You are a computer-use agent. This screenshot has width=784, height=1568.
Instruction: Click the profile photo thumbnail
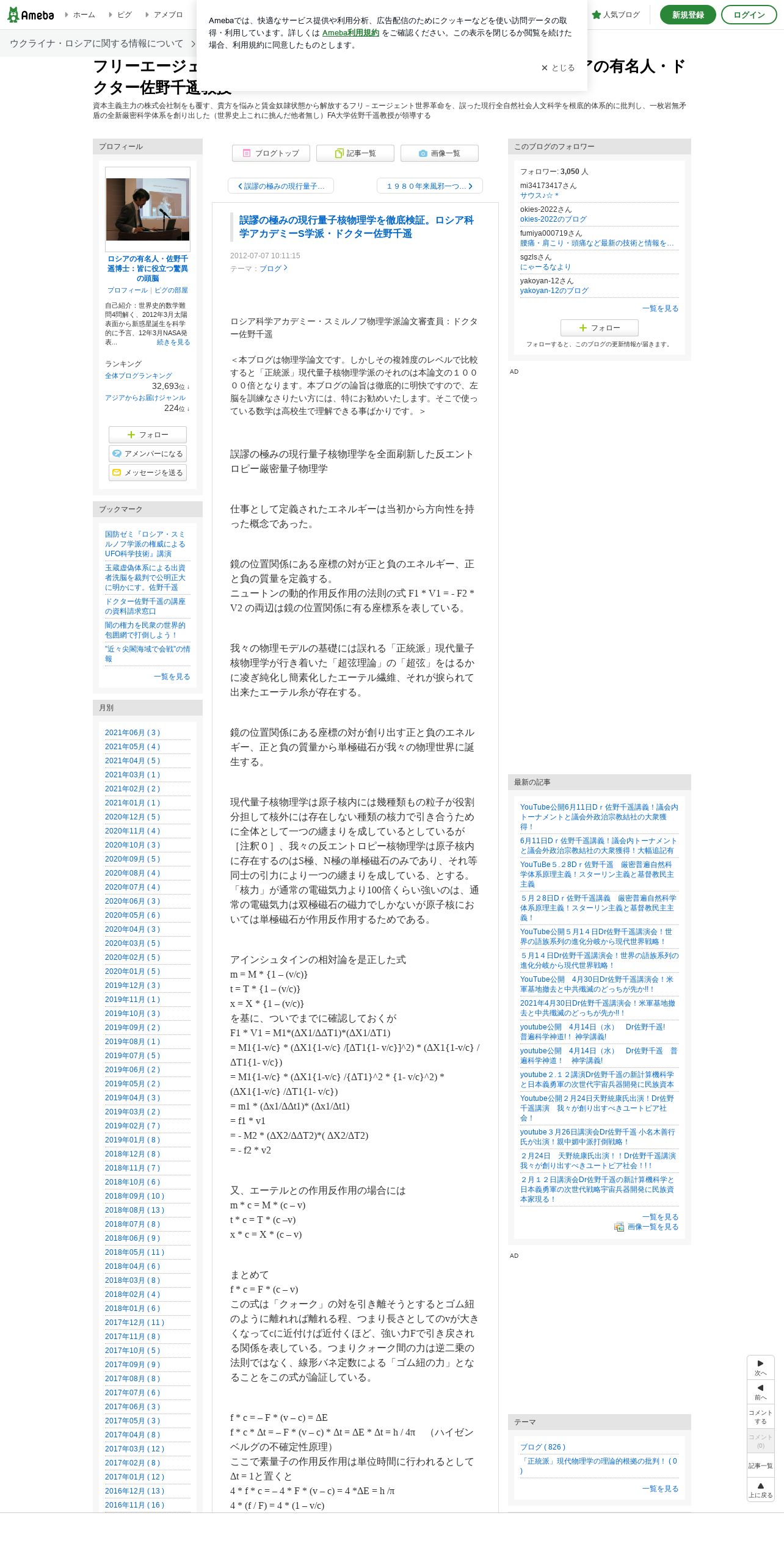pos(148,209)
